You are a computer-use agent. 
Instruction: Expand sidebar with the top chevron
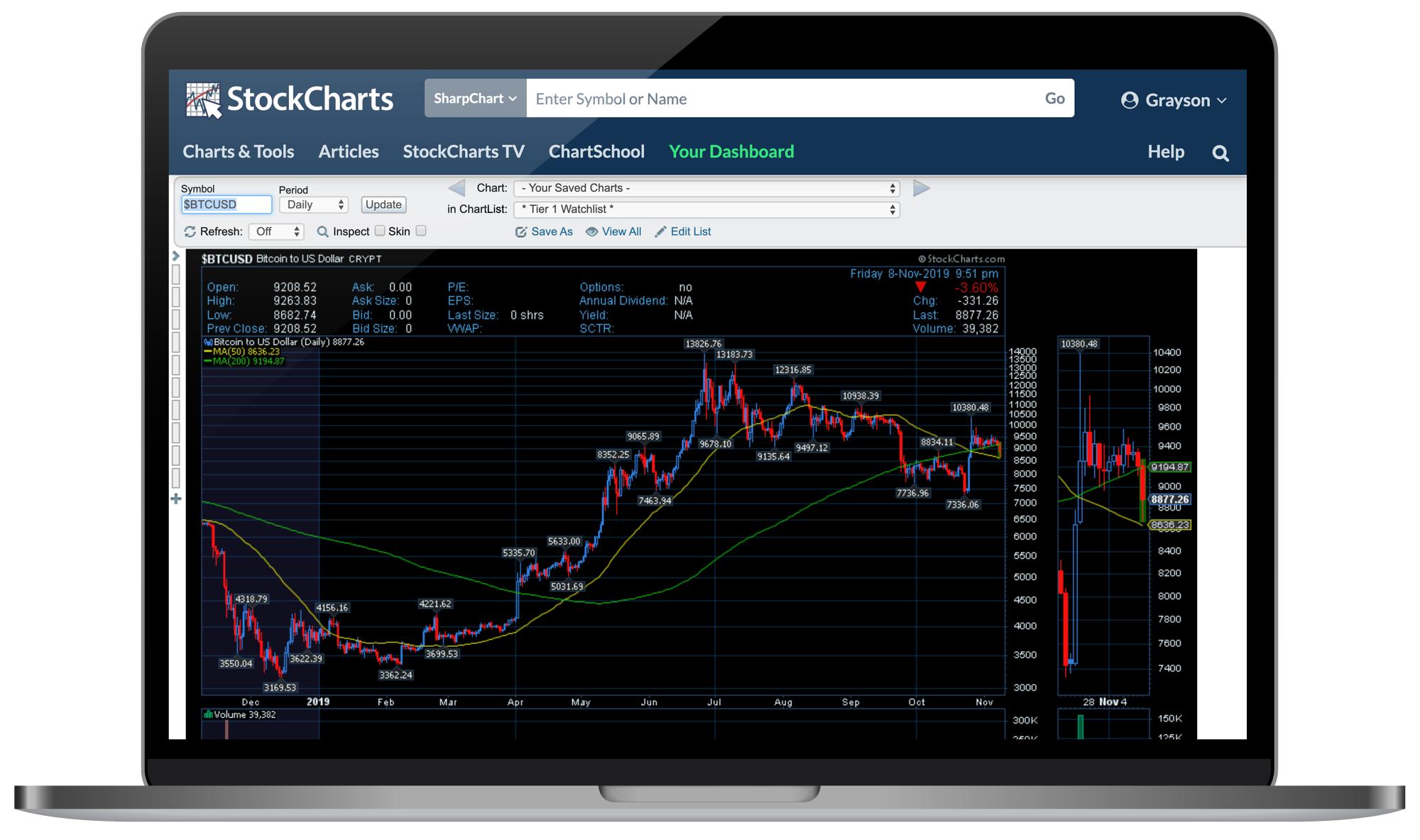click(176, 256)
